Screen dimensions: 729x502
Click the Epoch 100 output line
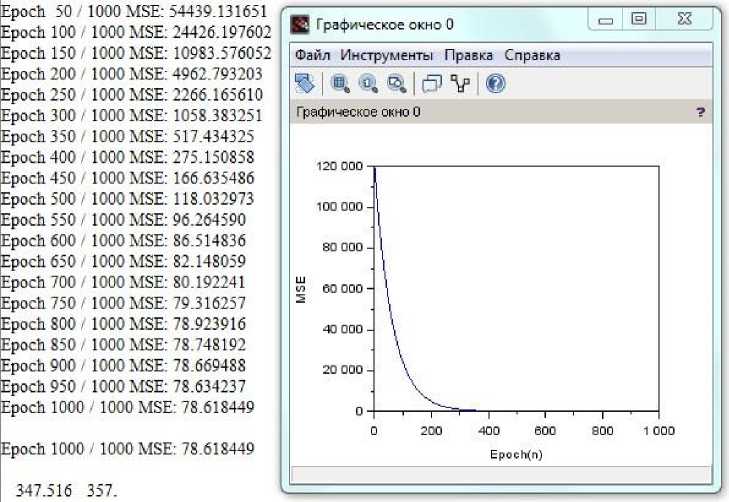click(136, 32)
